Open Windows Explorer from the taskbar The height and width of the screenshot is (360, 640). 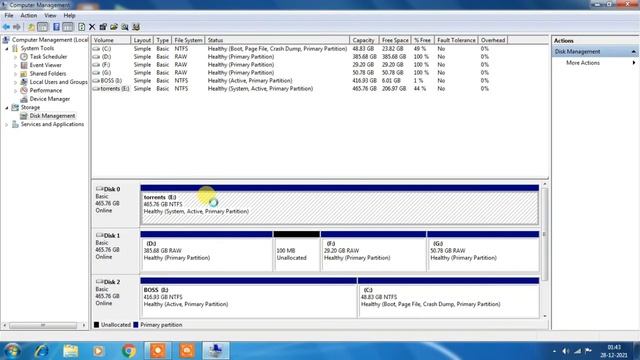70,351
